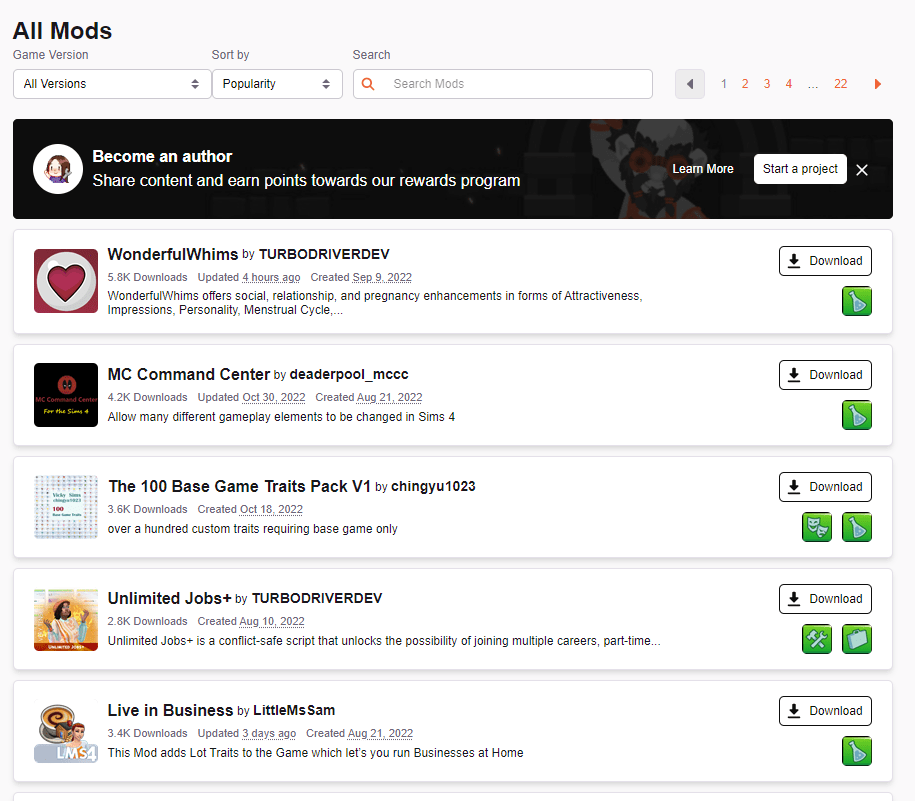The image size is (915, 801).
Task: Click Live in Business green flask icon
Action: (x=857, y=751)
